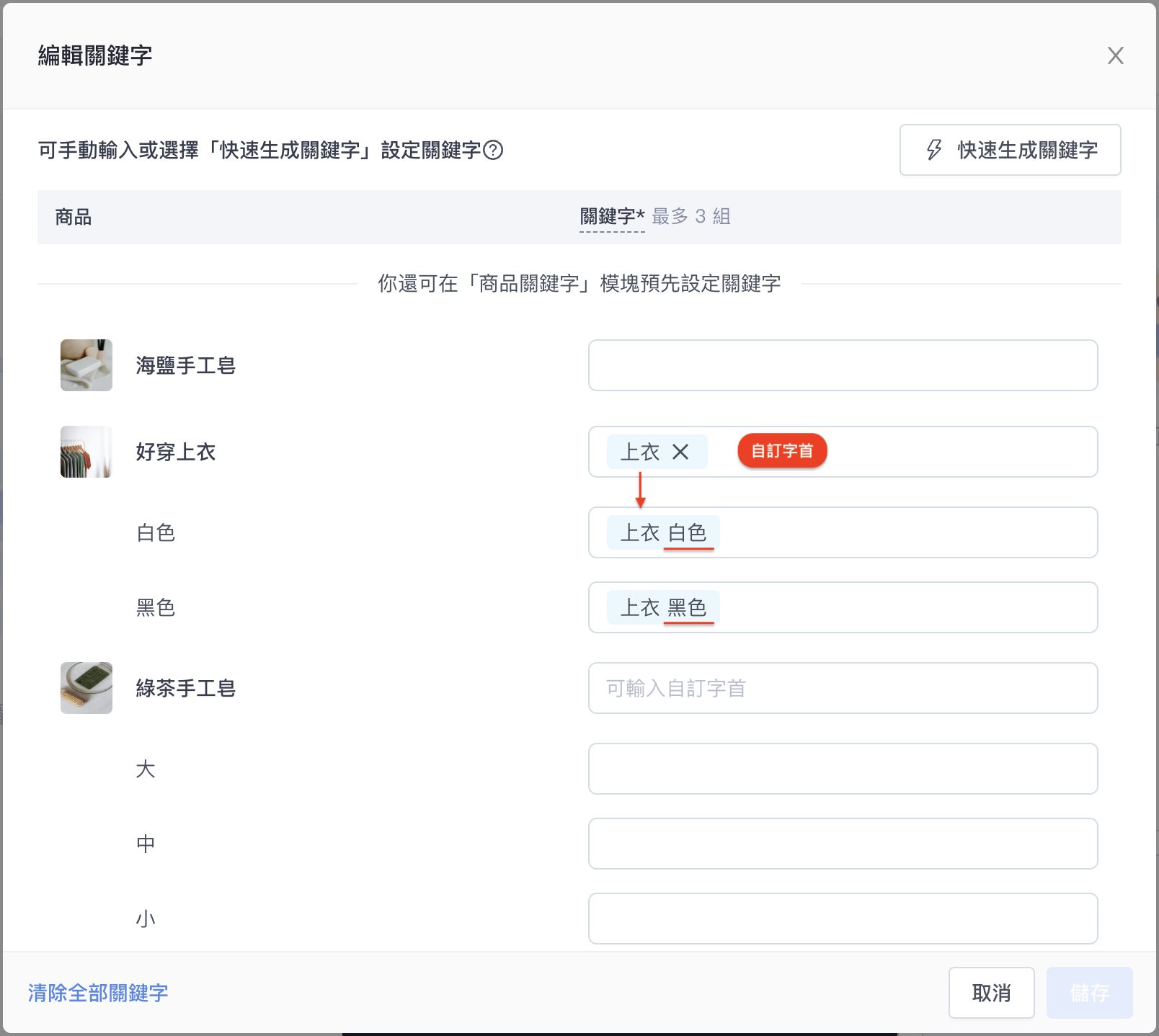Click the 海鹽手工皂 product thumbnail
The height and width of the screenshot is (1036, 1159).
[x=86, y=365]
